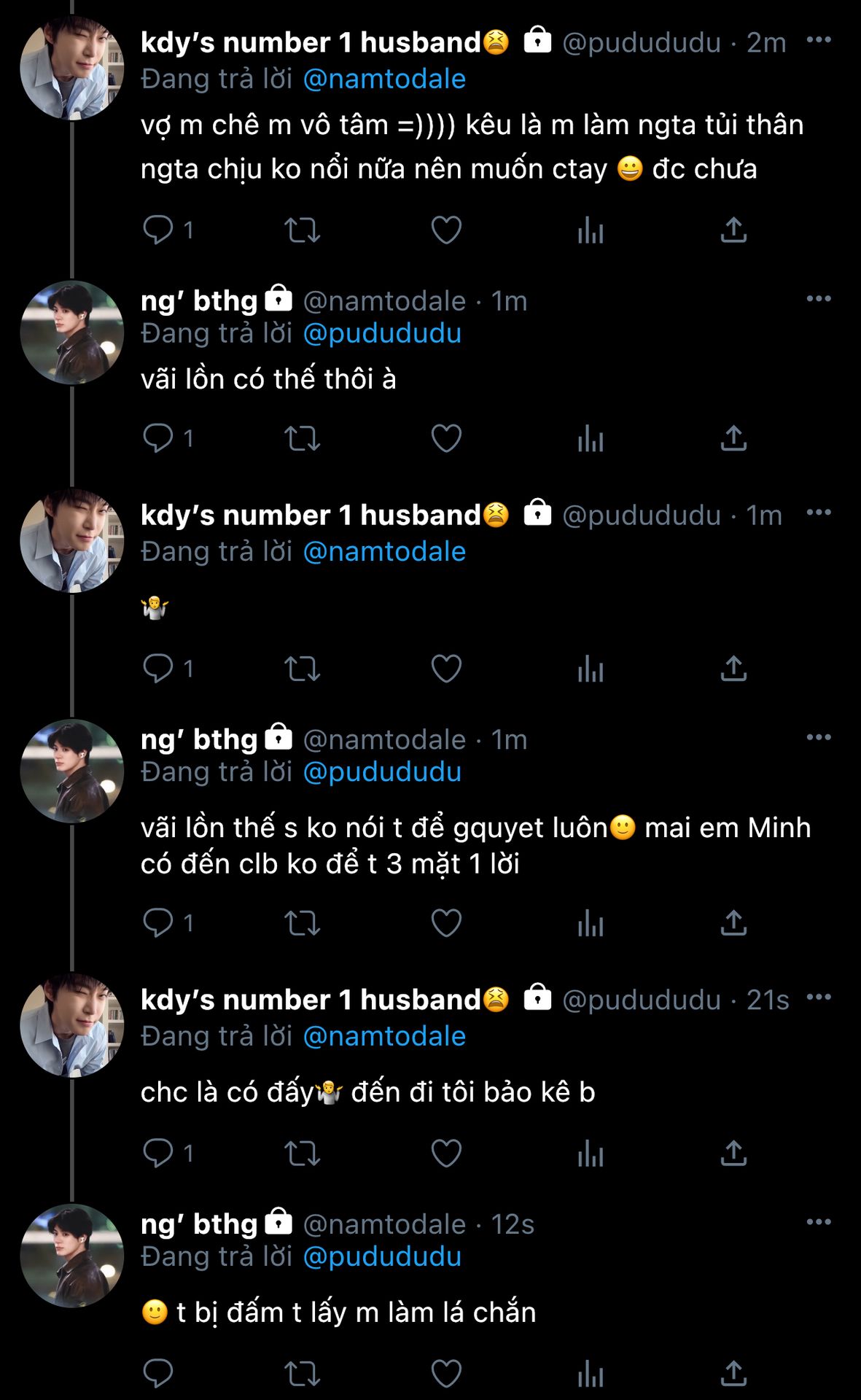Reply to the last tweet about 'lá chắn'
The height and width of the screenshot is (1400, 861).
click(x=157, y=1374)
